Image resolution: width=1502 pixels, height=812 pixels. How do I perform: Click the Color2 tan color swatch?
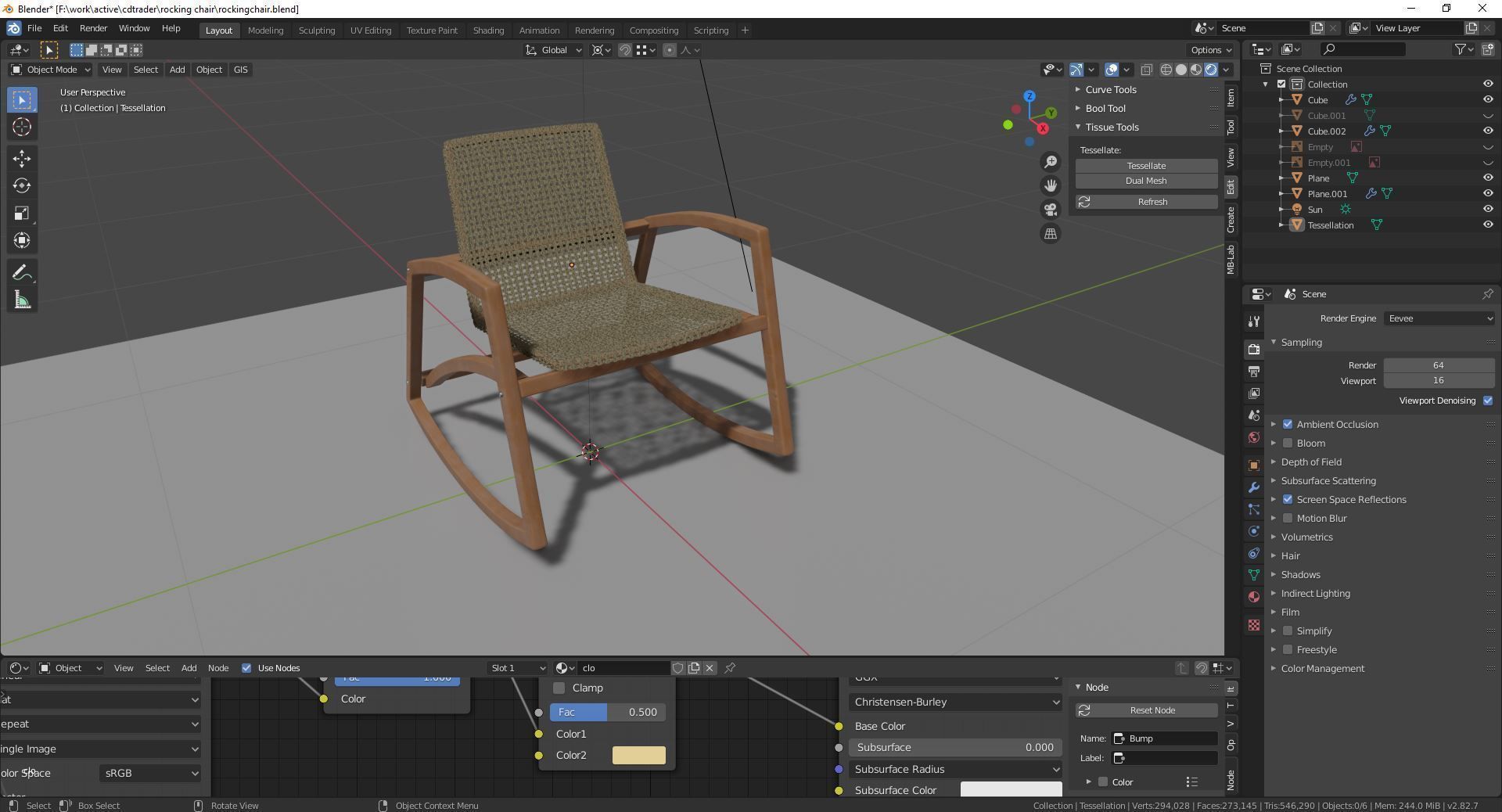pos(639,756)
